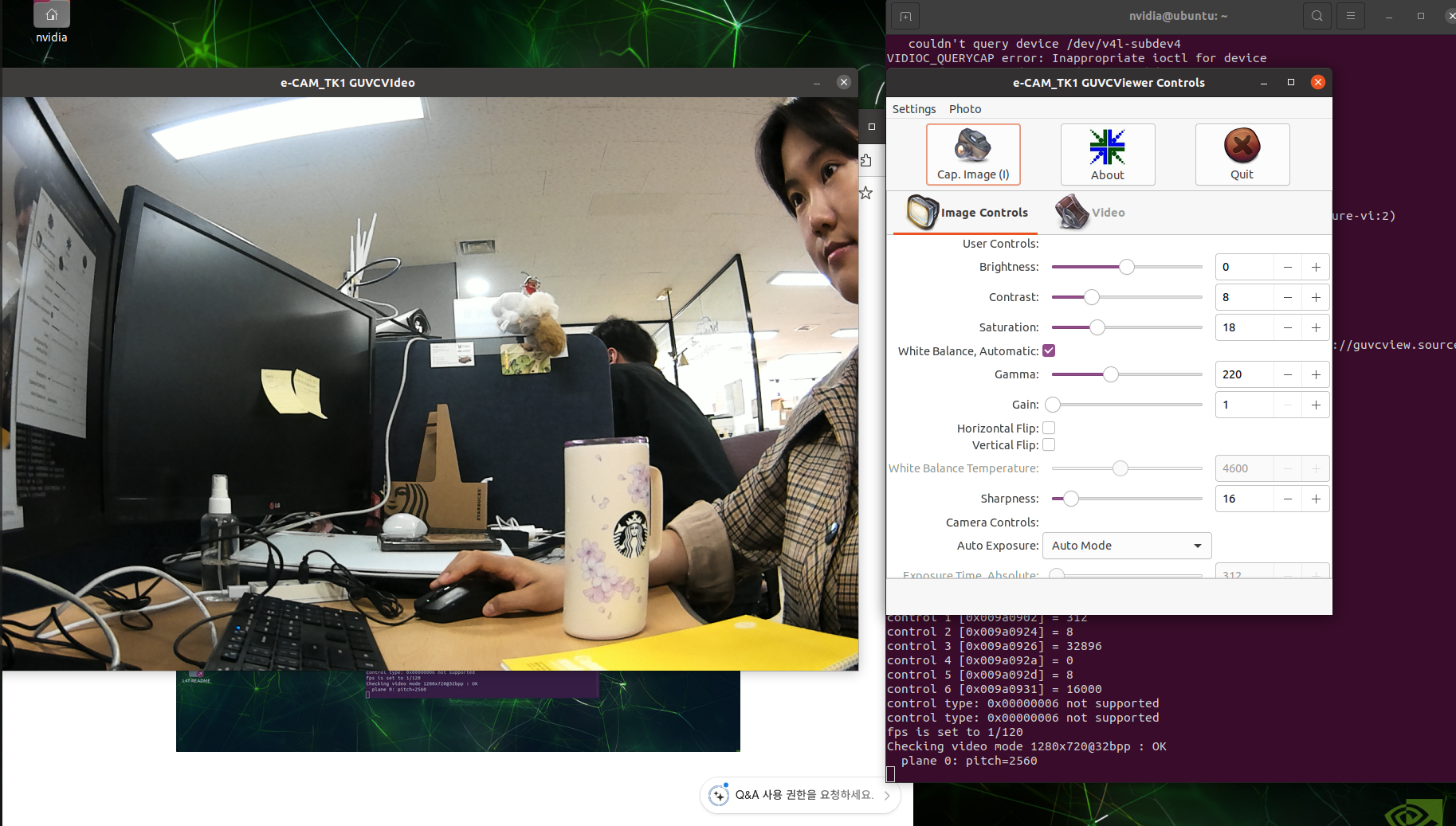Increase Contrast with the plus button
The image size is (1456, 826).
(x=1316, y=297)
